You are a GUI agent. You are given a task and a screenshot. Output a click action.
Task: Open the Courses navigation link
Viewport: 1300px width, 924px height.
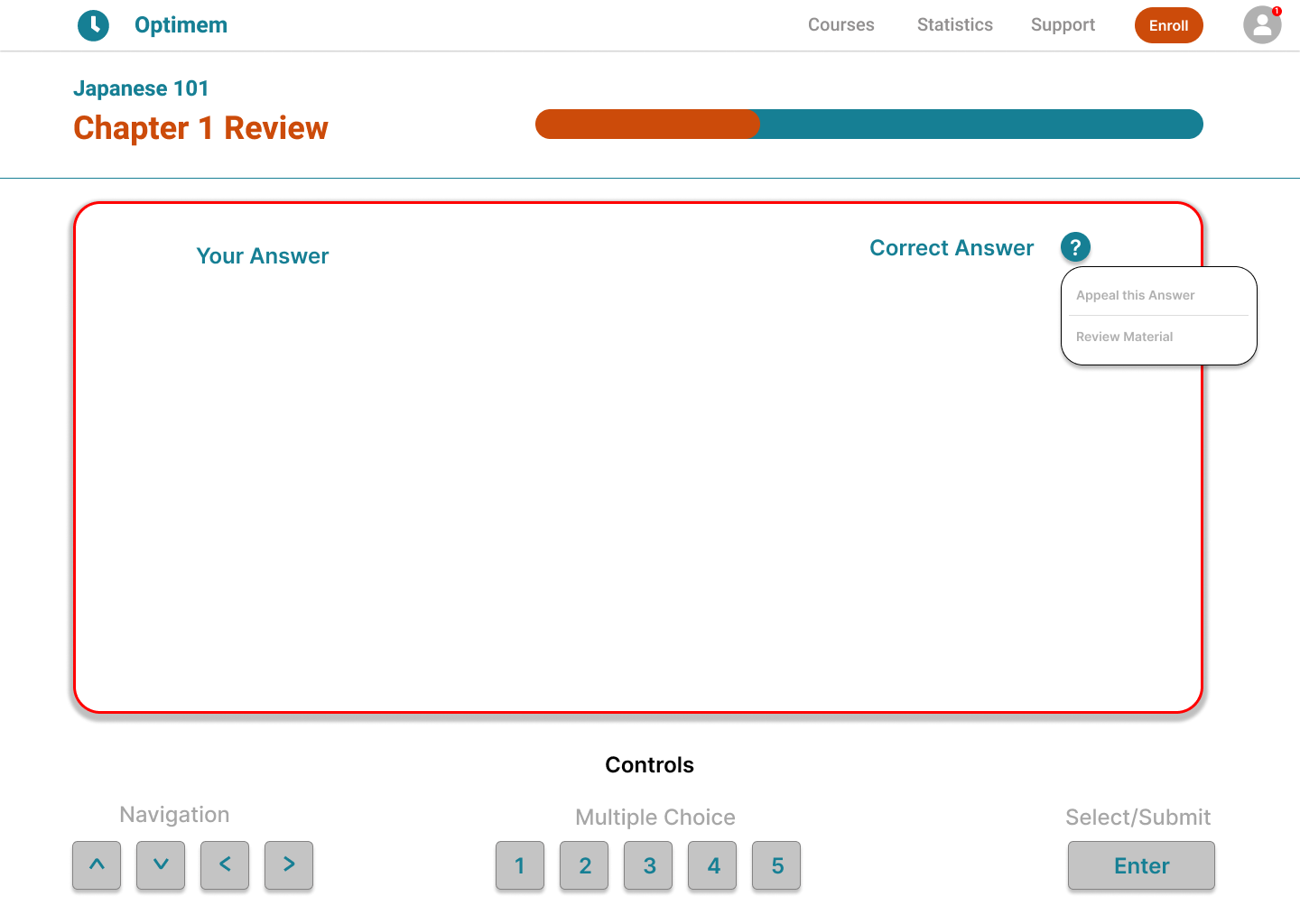point(840,25)
